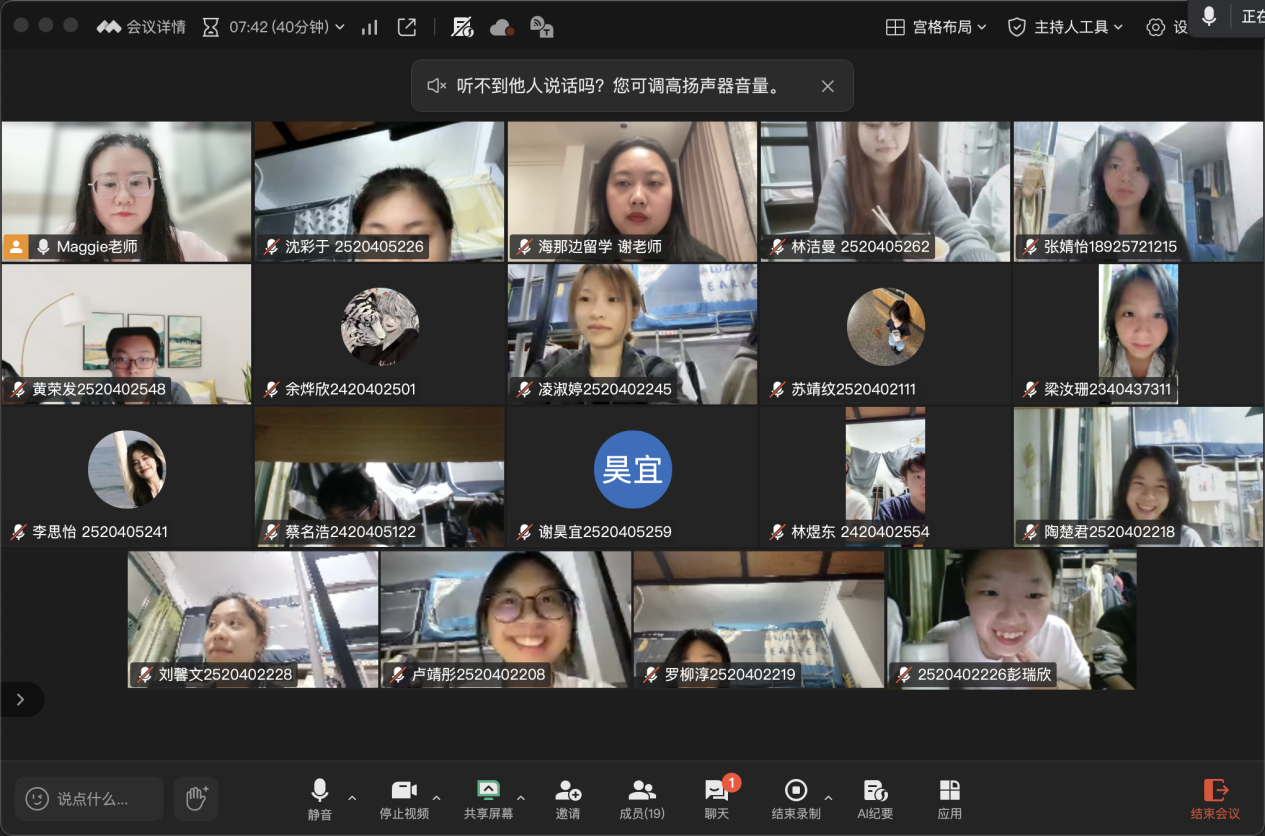Screen dimensions: 1265x836
Task: Click the 说点什么 message input field
Action: click(90, 798)
